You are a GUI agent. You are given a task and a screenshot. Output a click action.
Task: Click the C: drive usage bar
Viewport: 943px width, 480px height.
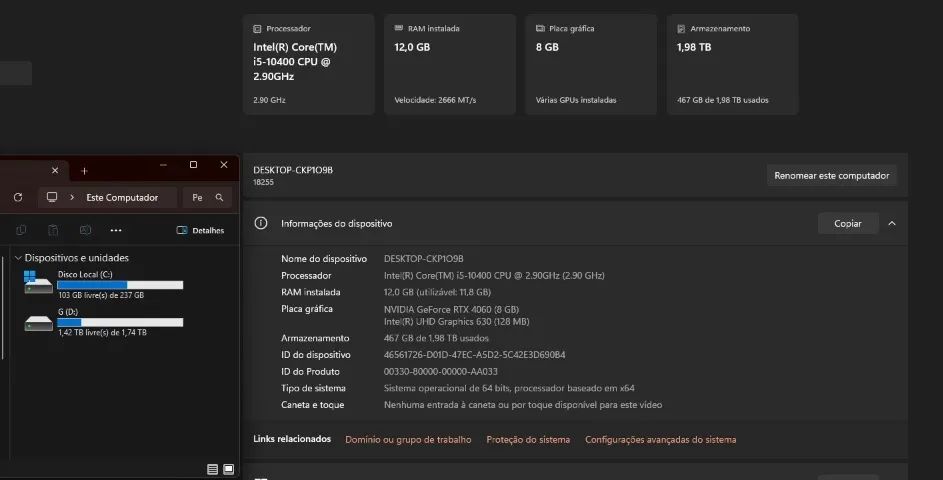(120, 285)
